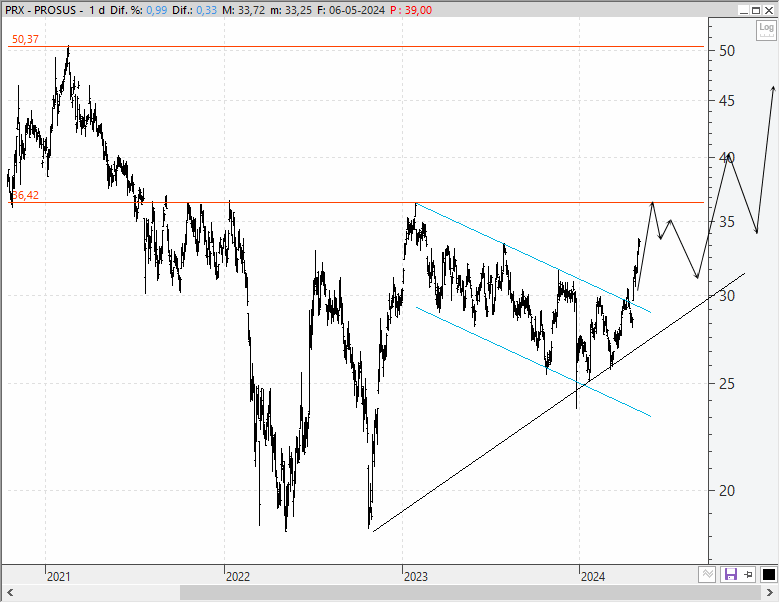This screenshot has height=603, width=780.
Task: Click the '1 d' timeframe label
Action: pos(97,10)
